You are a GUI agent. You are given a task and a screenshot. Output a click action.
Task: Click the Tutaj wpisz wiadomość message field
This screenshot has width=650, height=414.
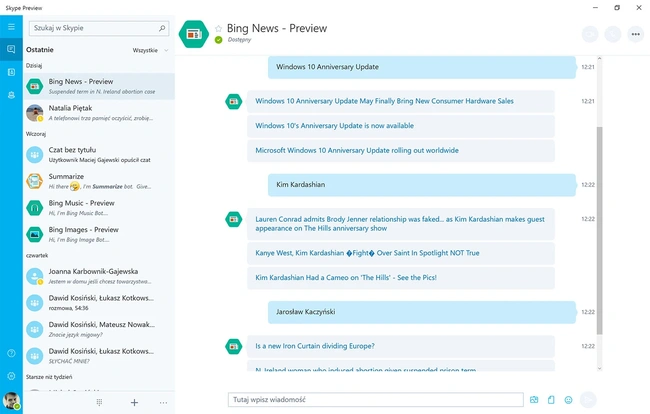pyautogui.click(x=376, y=400)
